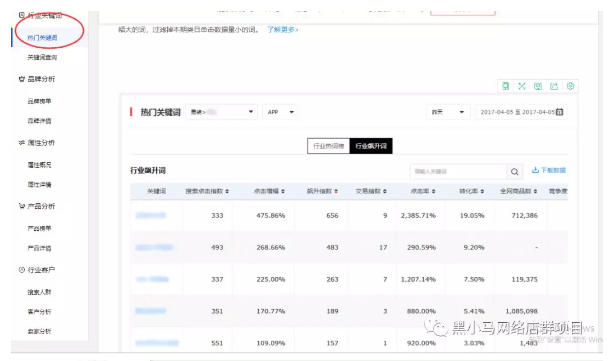
Task: Click the 170.77% click growth cell
Action: pos(271,311)
